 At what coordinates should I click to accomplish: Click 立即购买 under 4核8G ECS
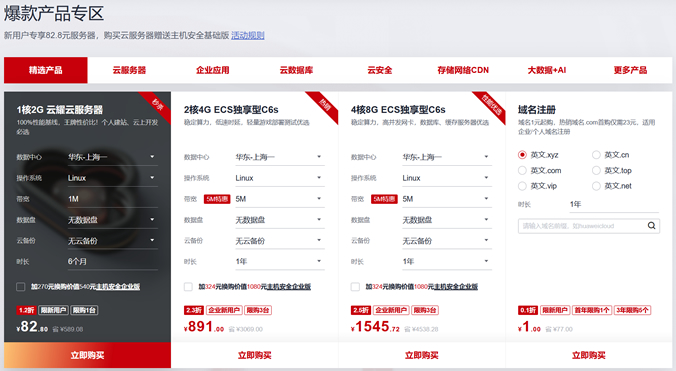point(422,355)
